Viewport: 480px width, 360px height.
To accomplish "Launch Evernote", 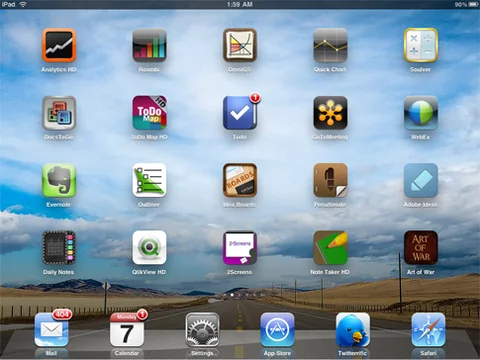I will coord(59,180).
